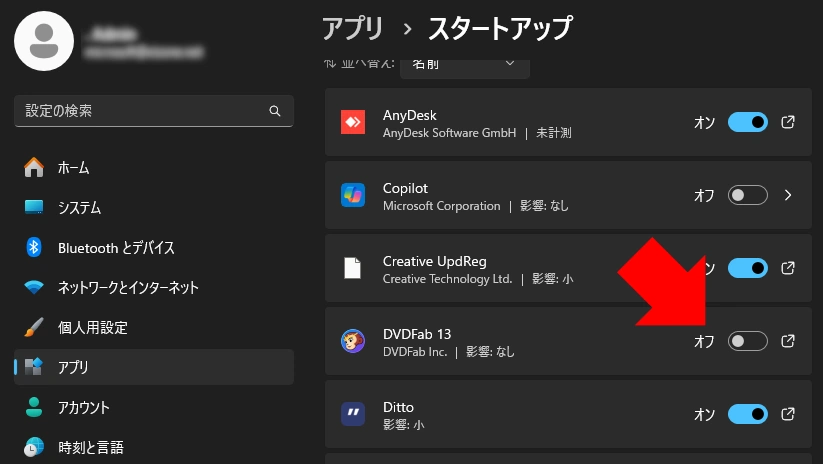Click AnyDesk Software GmbH publisher text

(x=449, y=133)
